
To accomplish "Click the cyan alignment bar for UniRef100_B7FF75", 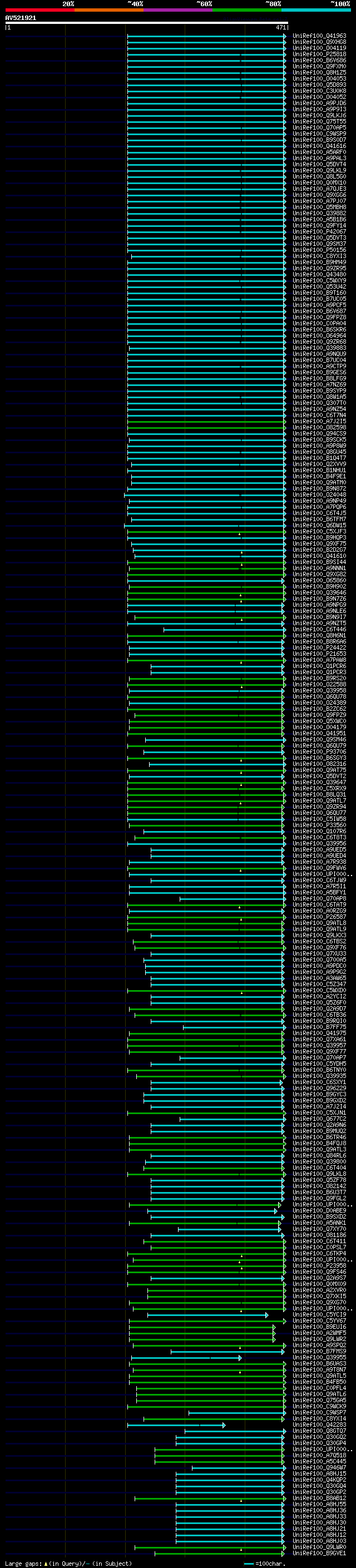I will [x=233, y=1027].
